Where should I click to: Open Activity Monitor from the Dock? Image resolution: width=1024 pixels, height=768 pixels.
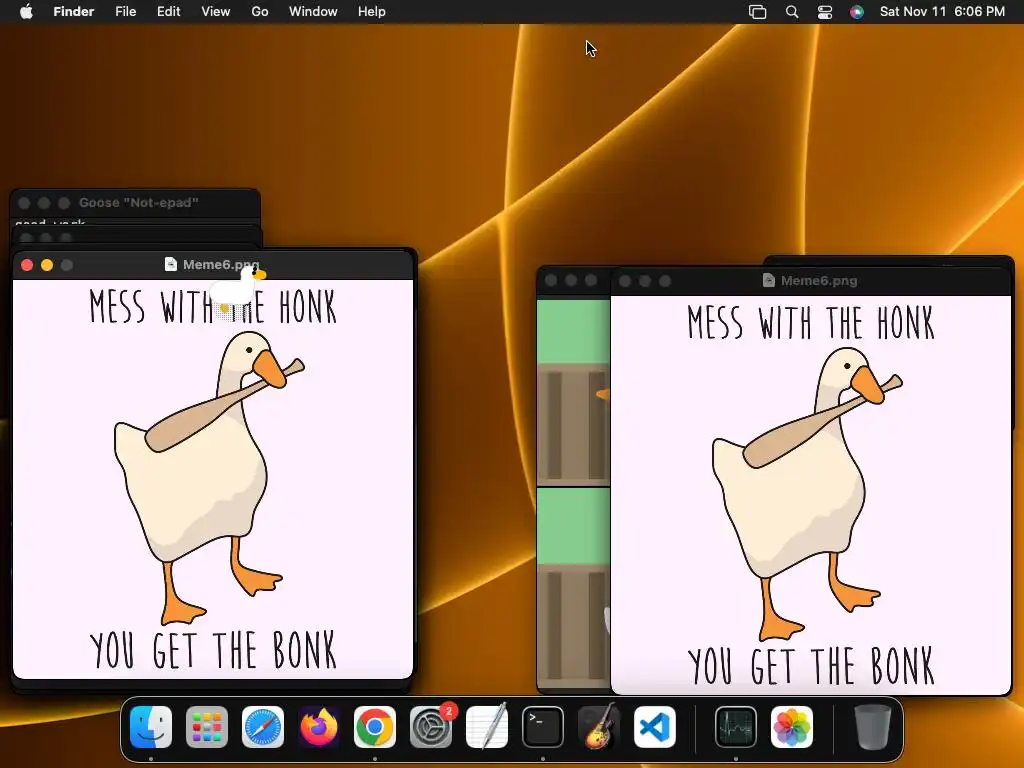(x=736, y=727)
